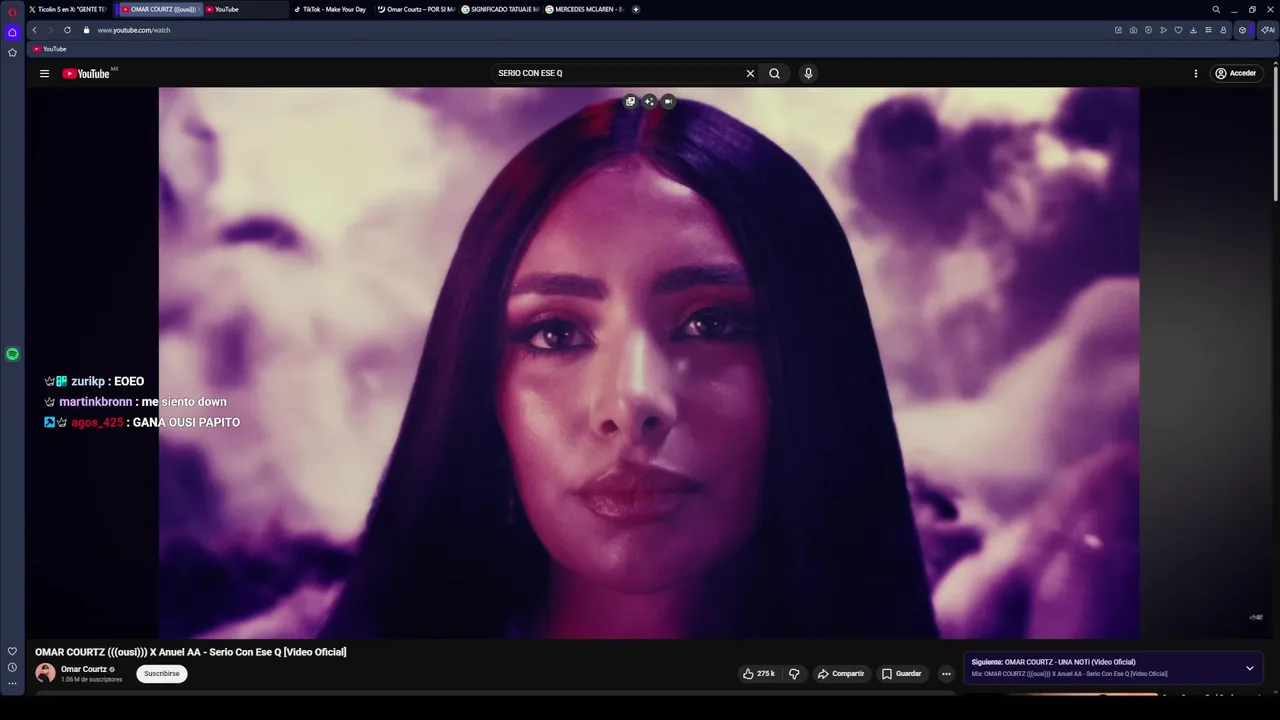Select the OMAR COURTZ (((ousi))) tab
This screenshot has height=720, width=1280.
click(x=160, y=9)
